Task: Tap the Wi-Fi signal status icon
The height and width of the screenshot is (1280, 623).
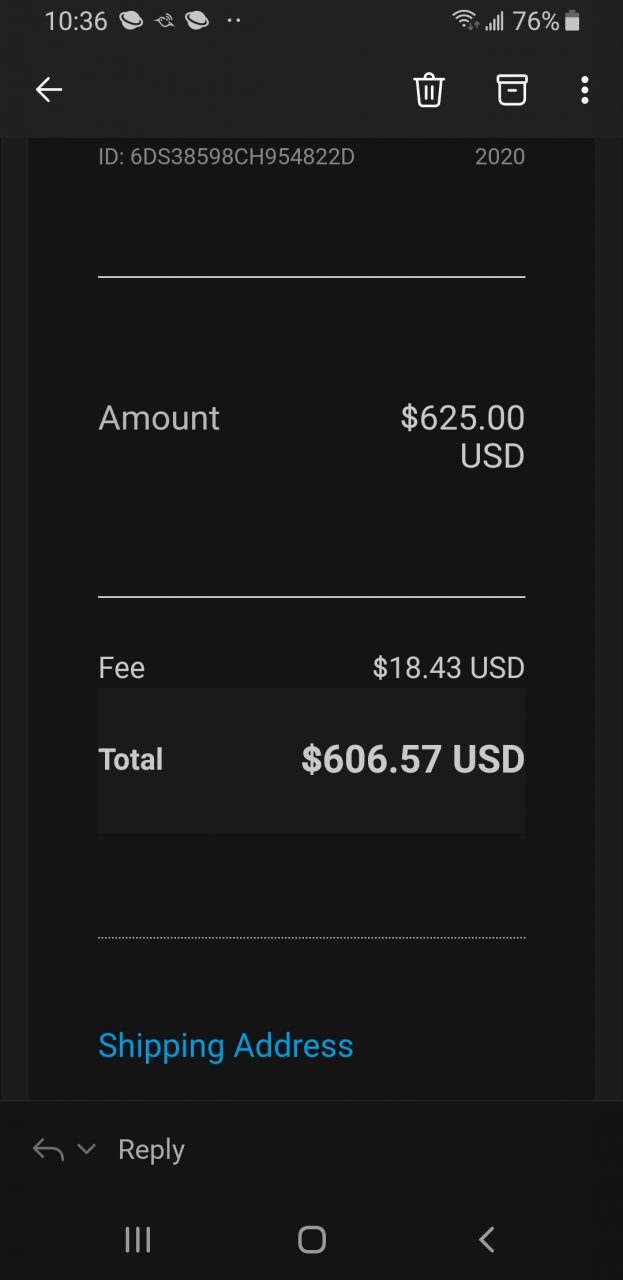Action: coord(464,20)
